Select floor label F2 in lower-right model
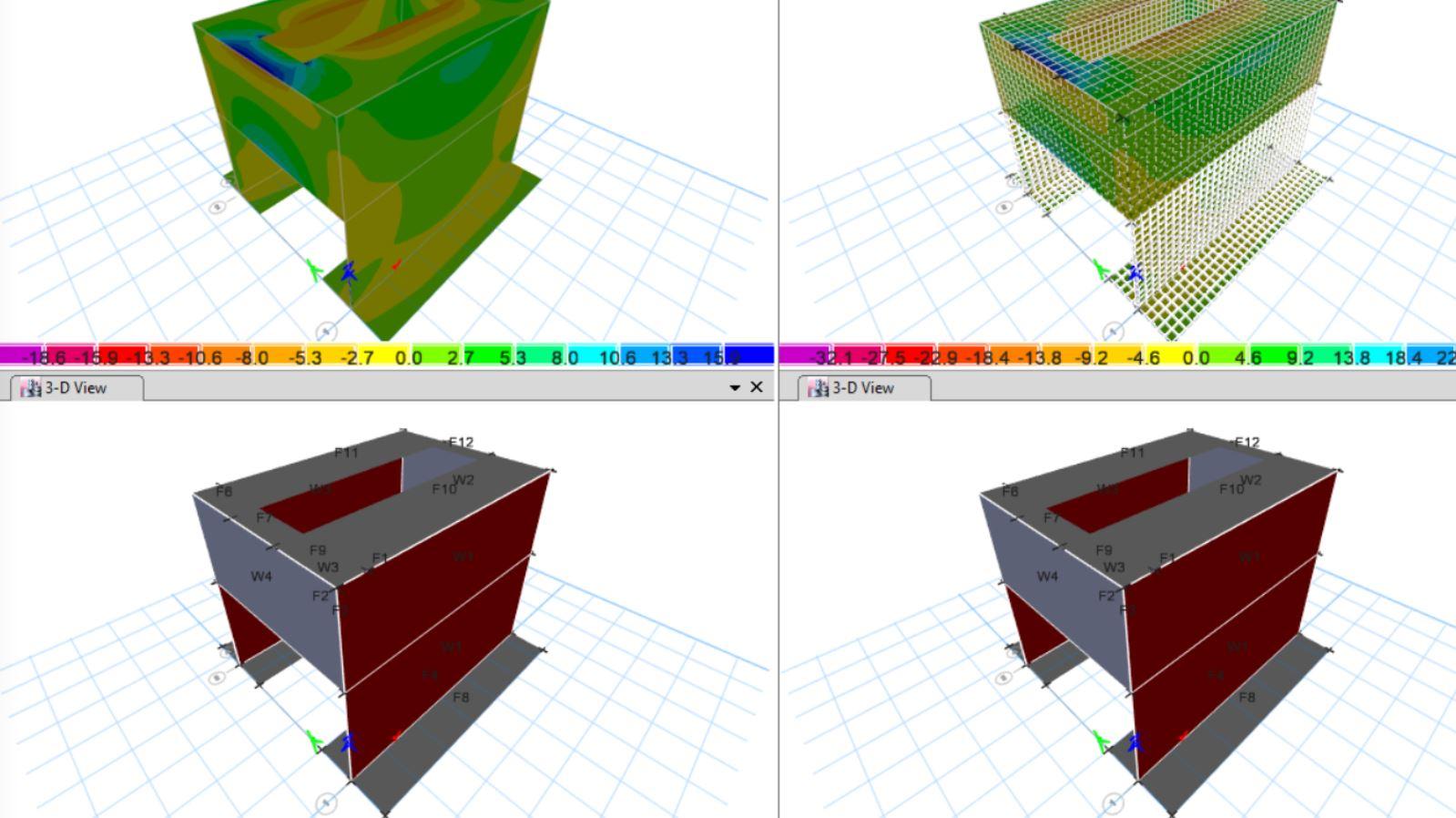 [1107, 596]
